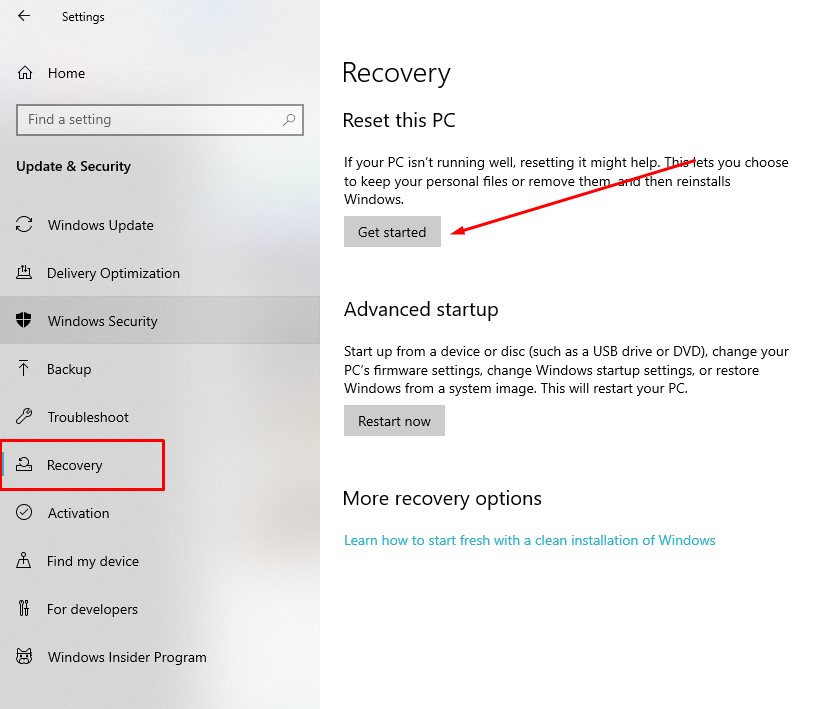Image resolution: width=836 pixels, height=709 pixels.
Task: Select the Activation checkmark icon
Action: 24,513
